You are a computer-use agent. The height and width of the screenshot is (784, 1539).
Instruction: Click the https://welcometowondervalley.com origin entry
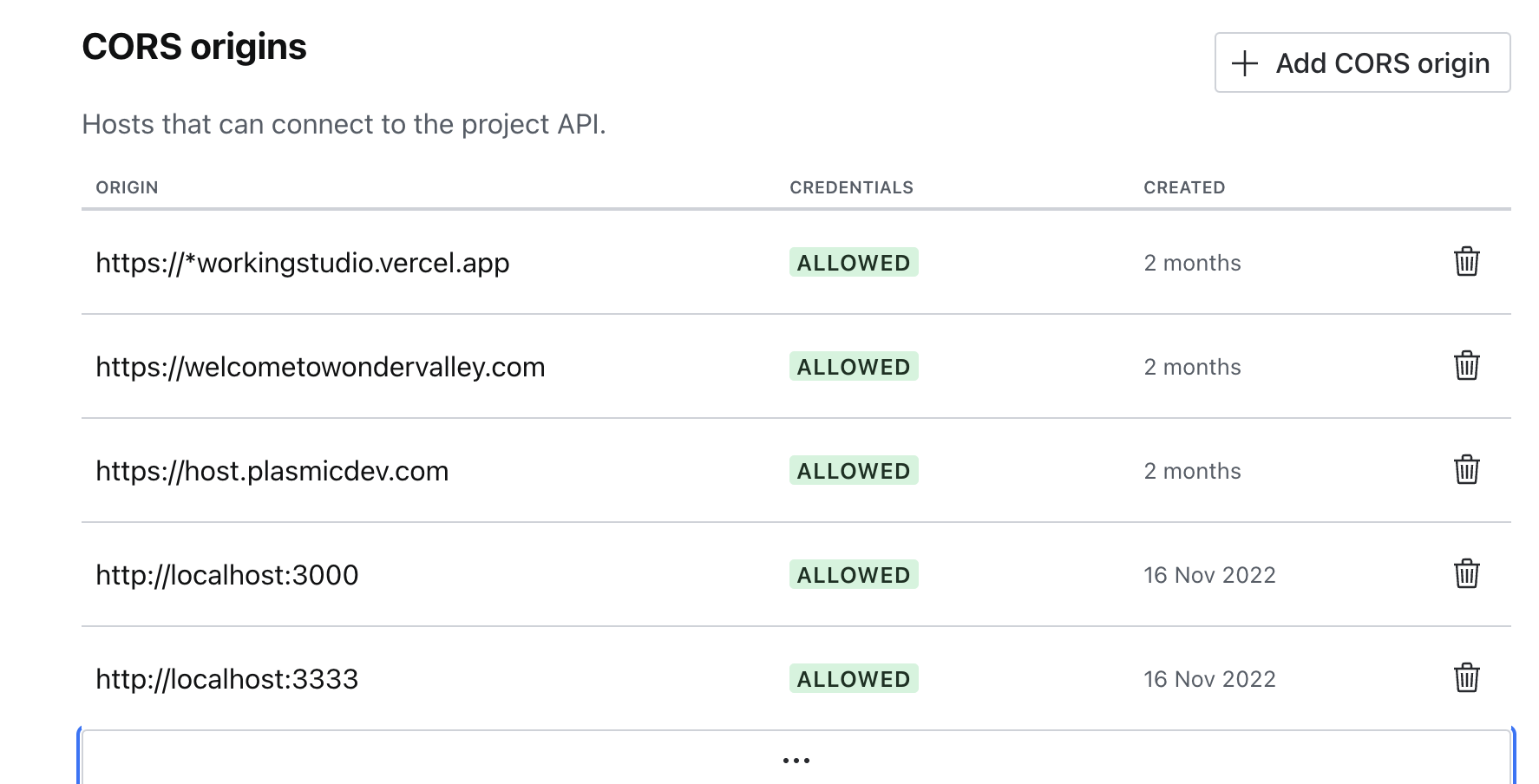click(x=320, y=367)
